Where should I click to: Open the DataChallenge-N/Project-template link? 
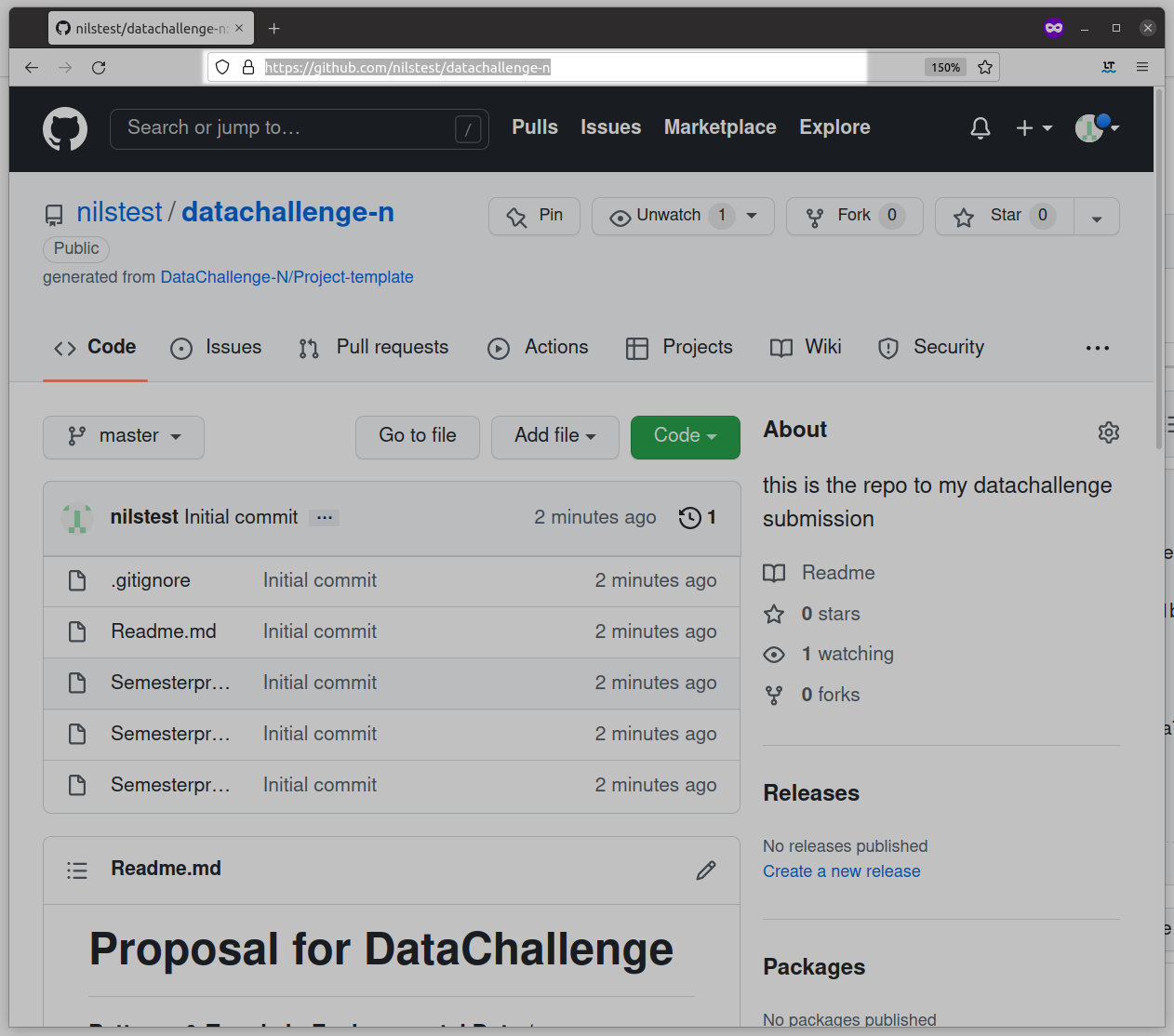point(287,276)
